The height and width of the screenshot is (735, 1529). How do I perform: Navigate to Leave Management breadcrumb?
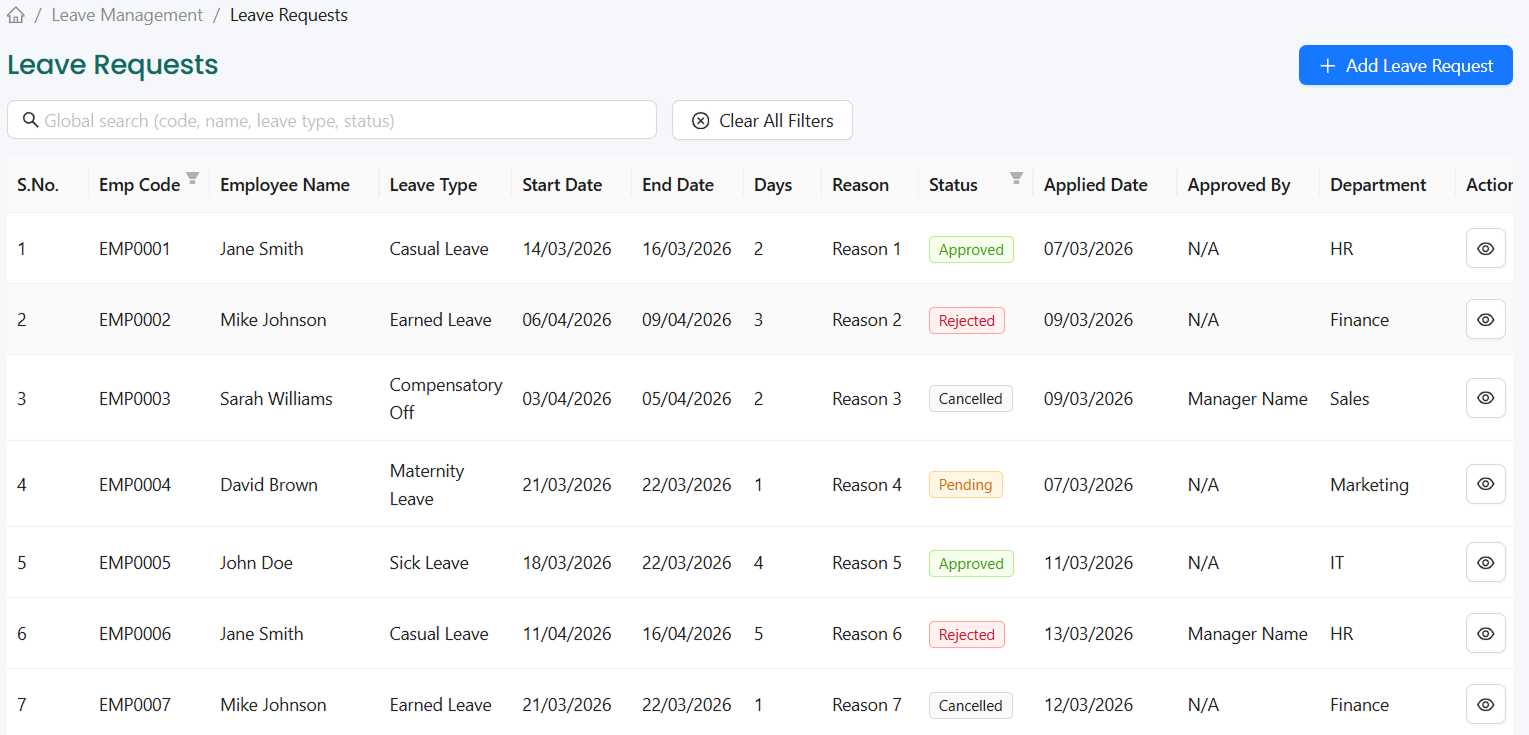[x=127, y=15]
